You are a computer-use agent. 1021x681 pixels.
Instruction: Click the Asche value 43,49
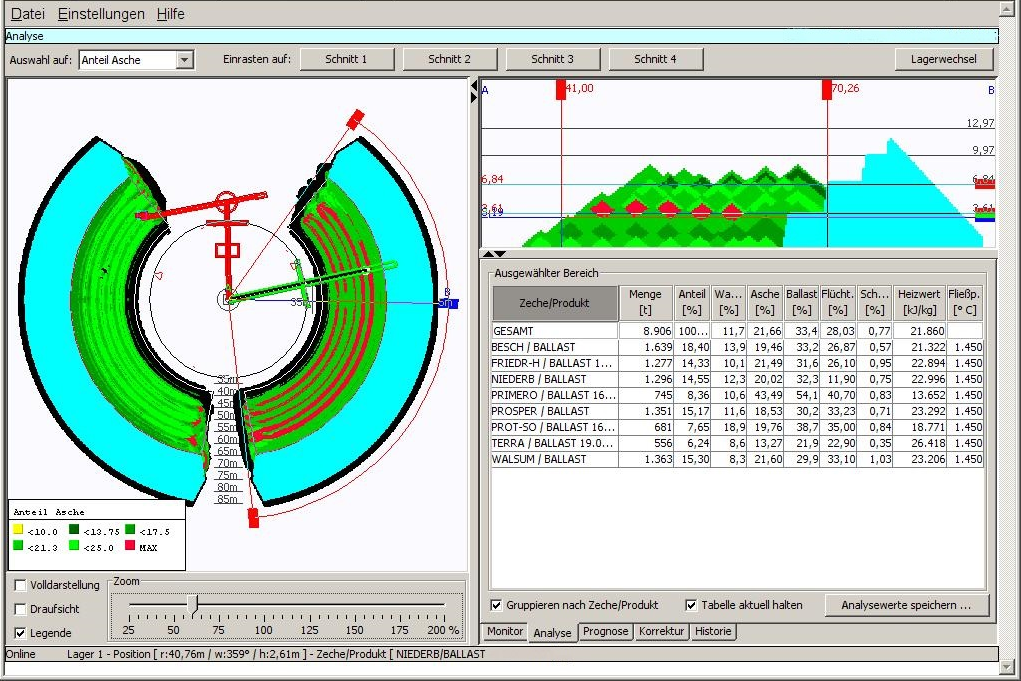coord(767,395)
